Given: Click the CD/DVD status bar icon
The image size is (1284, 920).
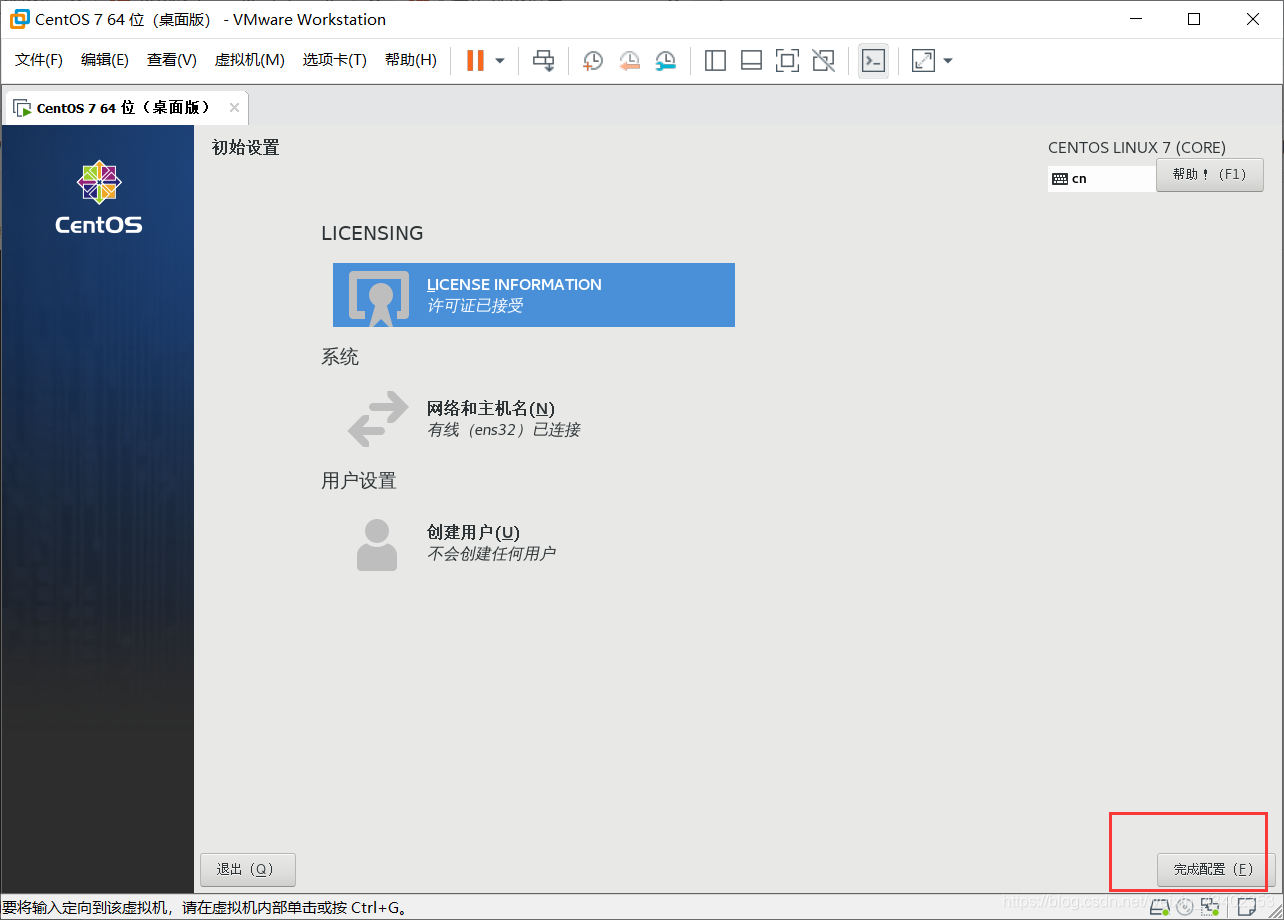Looking at the screenshot, I should click(1185, 907).
